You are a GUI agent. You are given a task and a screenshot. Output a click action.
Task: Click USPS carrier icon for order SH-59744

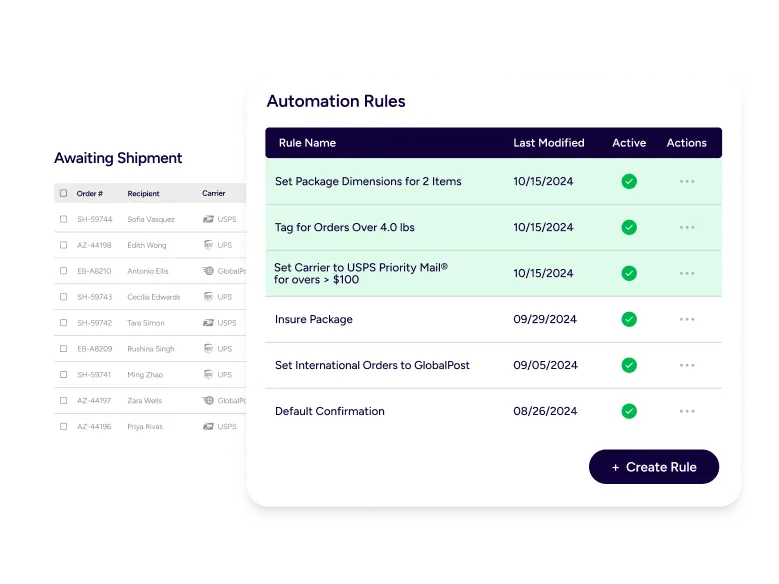208,219
